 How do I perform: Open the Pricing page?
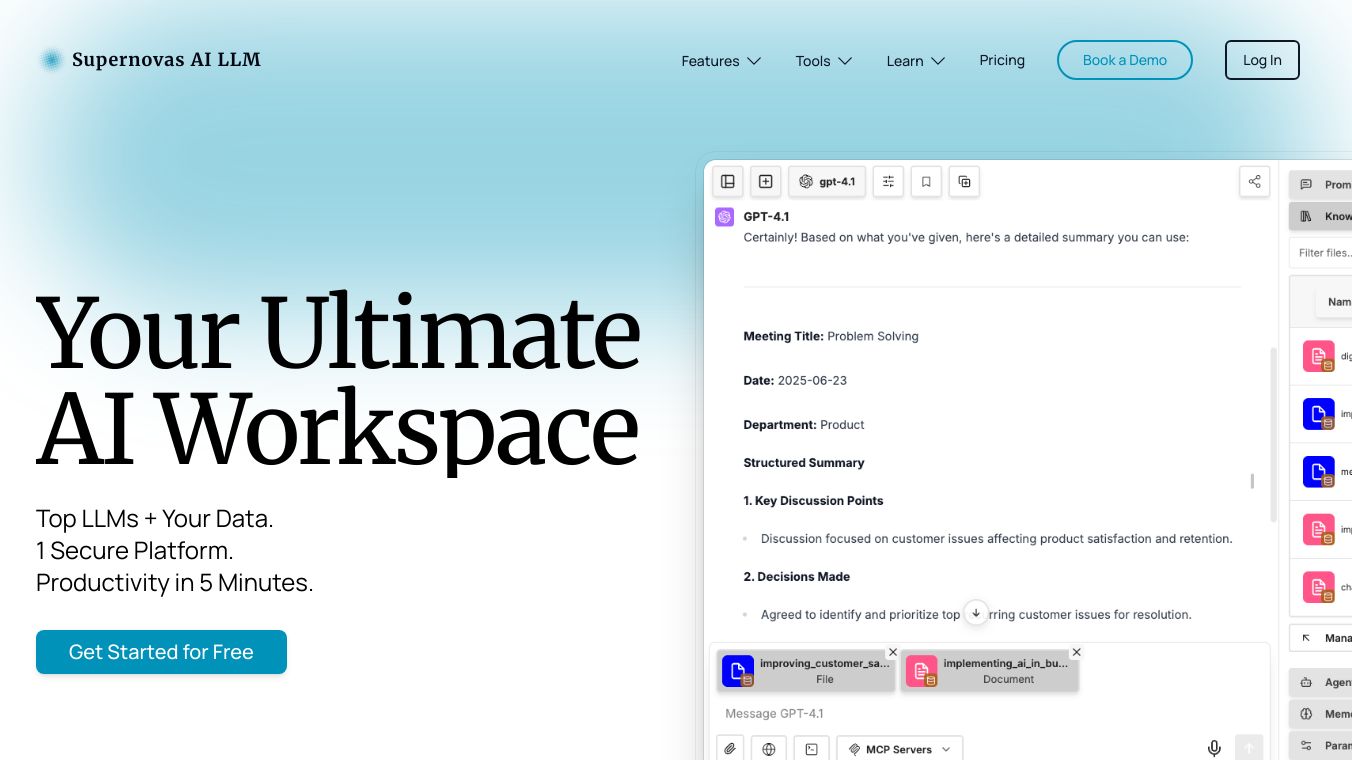click(1002, 60)
